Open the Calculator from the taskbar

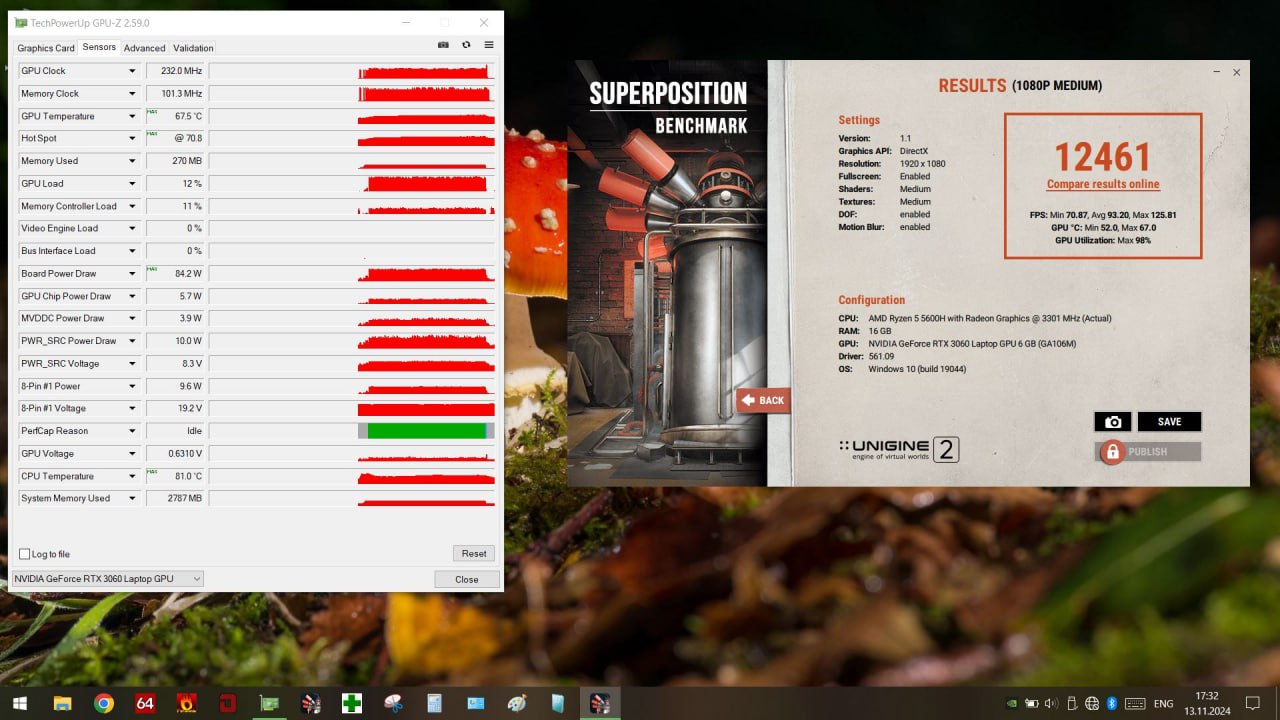434,703
